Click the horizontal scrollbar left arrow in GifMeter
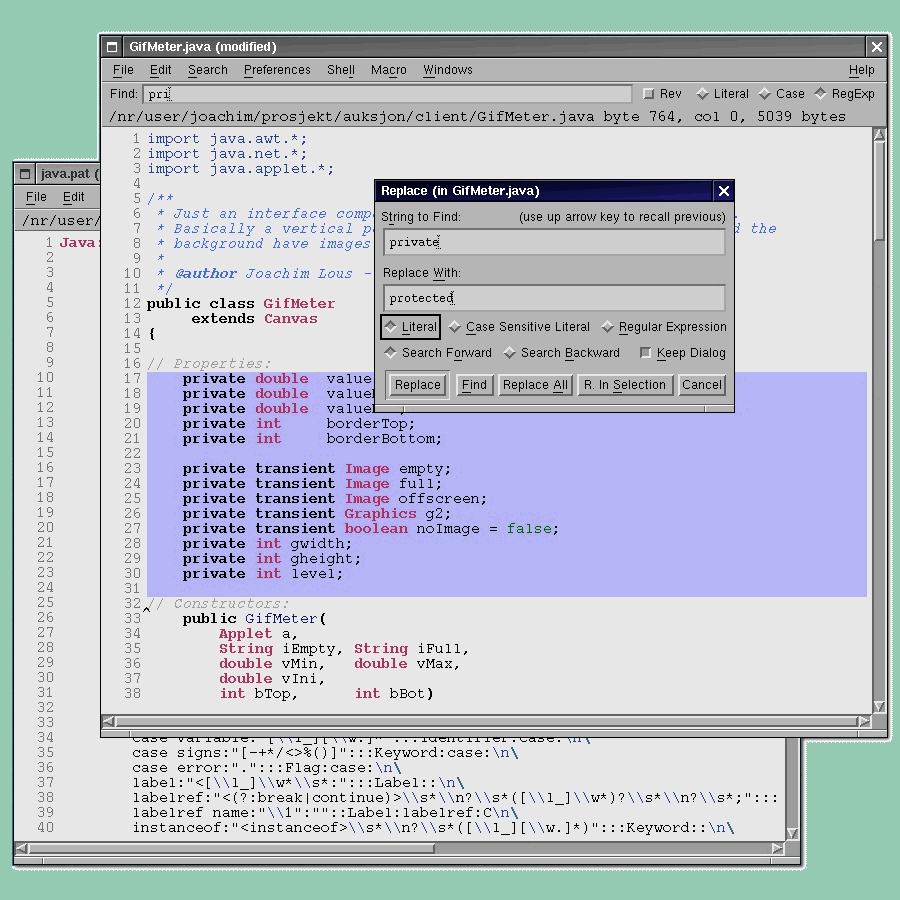Image resolution: width=900 pixels, height=900 pixels. (x=108, y=721)
